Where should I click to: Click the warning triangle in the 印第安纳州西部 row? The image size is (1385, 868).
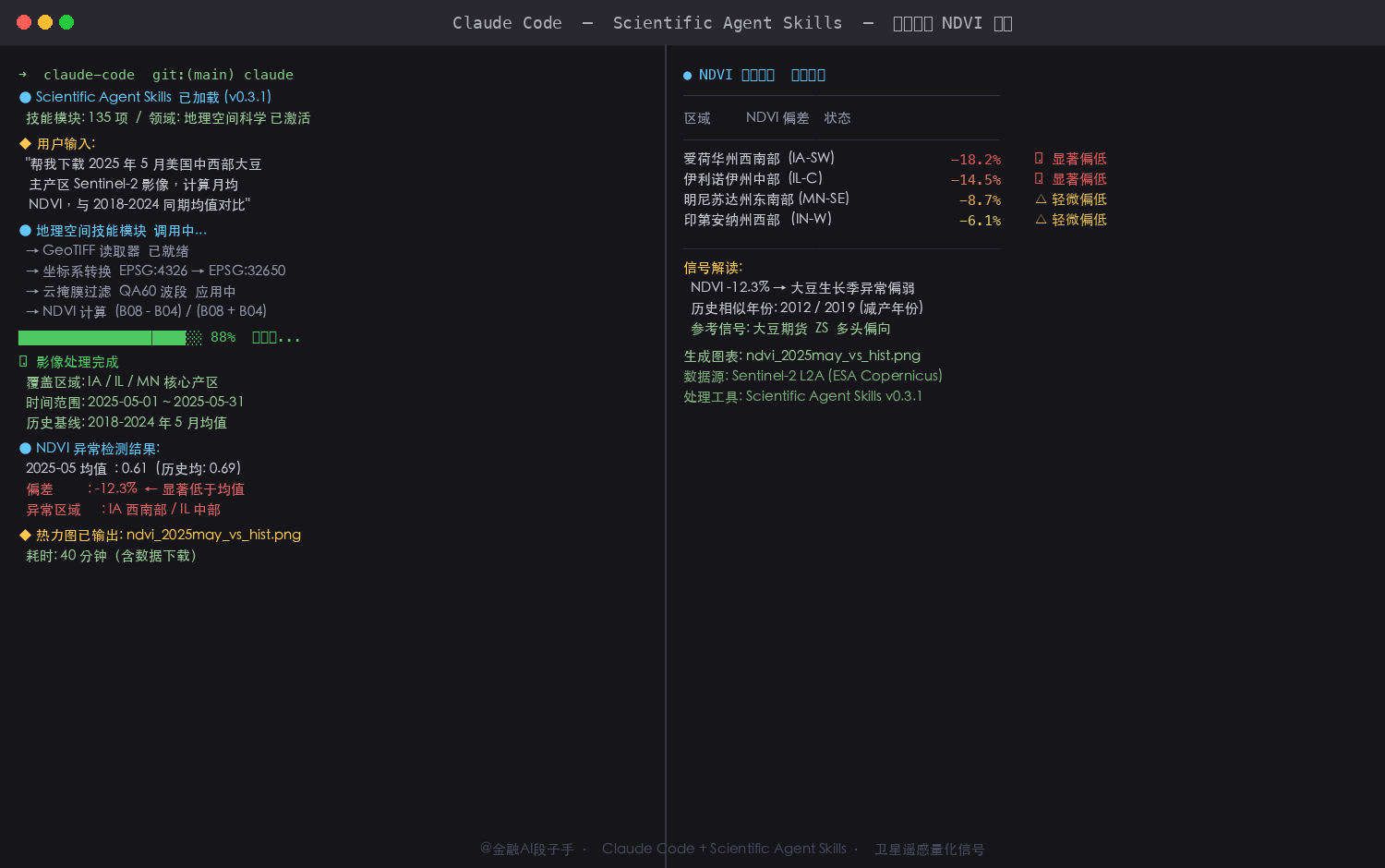[x=1041, y=219]
